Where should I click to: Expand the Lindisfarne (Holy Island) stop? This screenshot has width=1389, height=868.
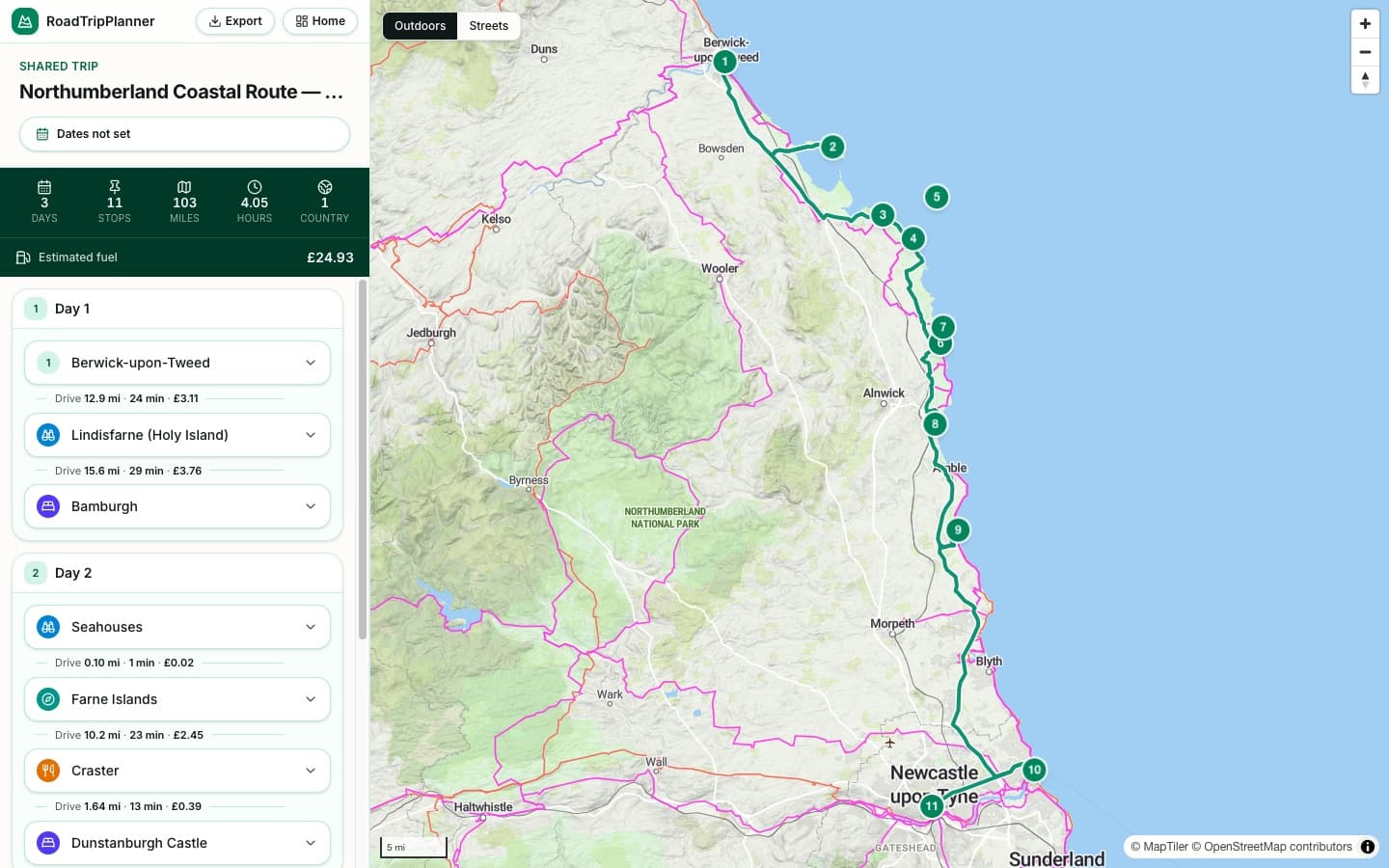pyautogui.click(x=177, y=435)
